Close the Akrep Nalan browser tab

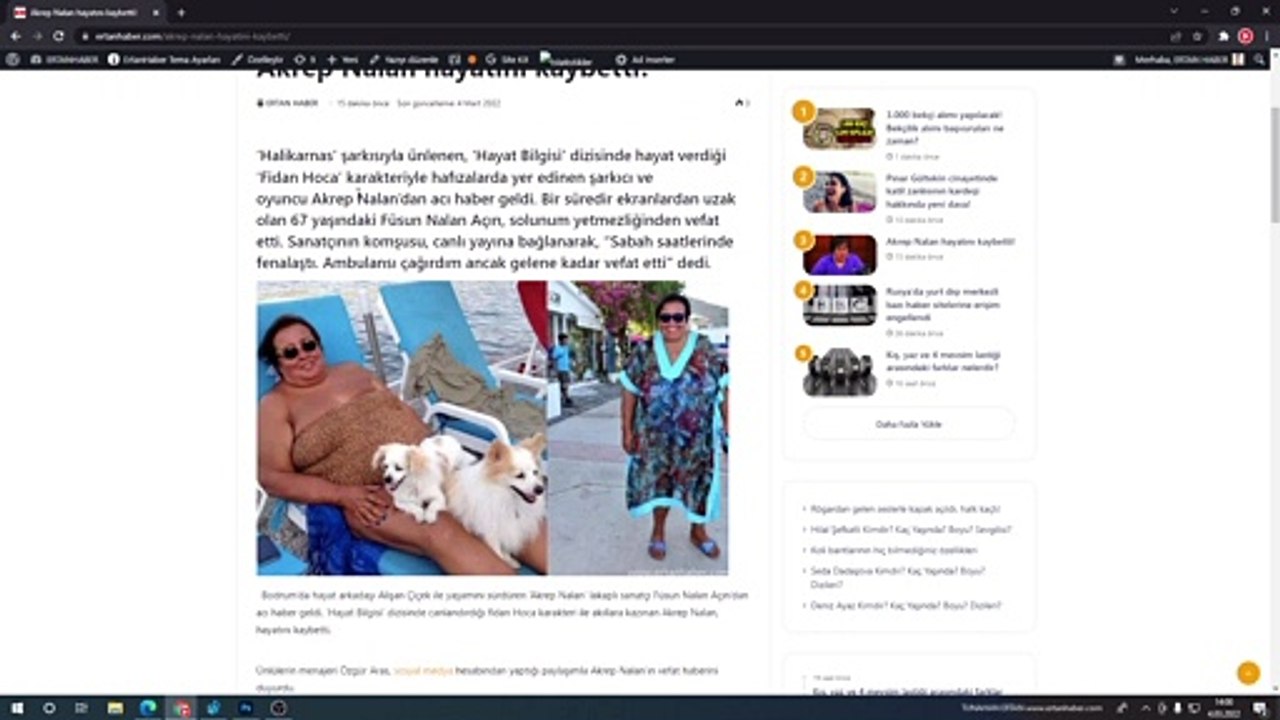coord(156,12)
